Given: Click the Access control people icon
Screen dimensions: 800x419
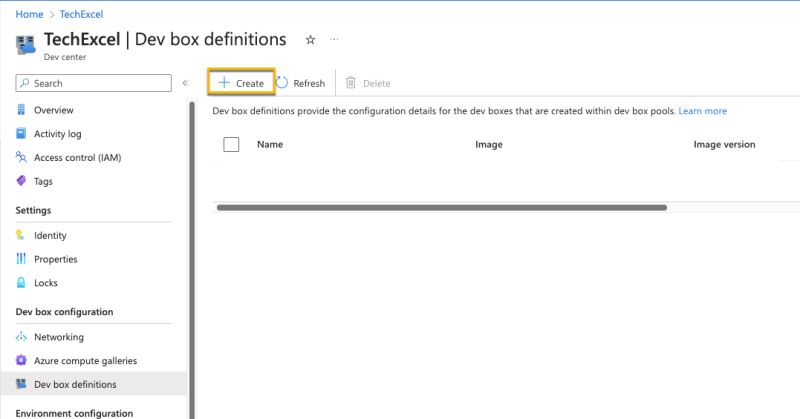Looking at the screenshot, I should (x=21, y=157).
